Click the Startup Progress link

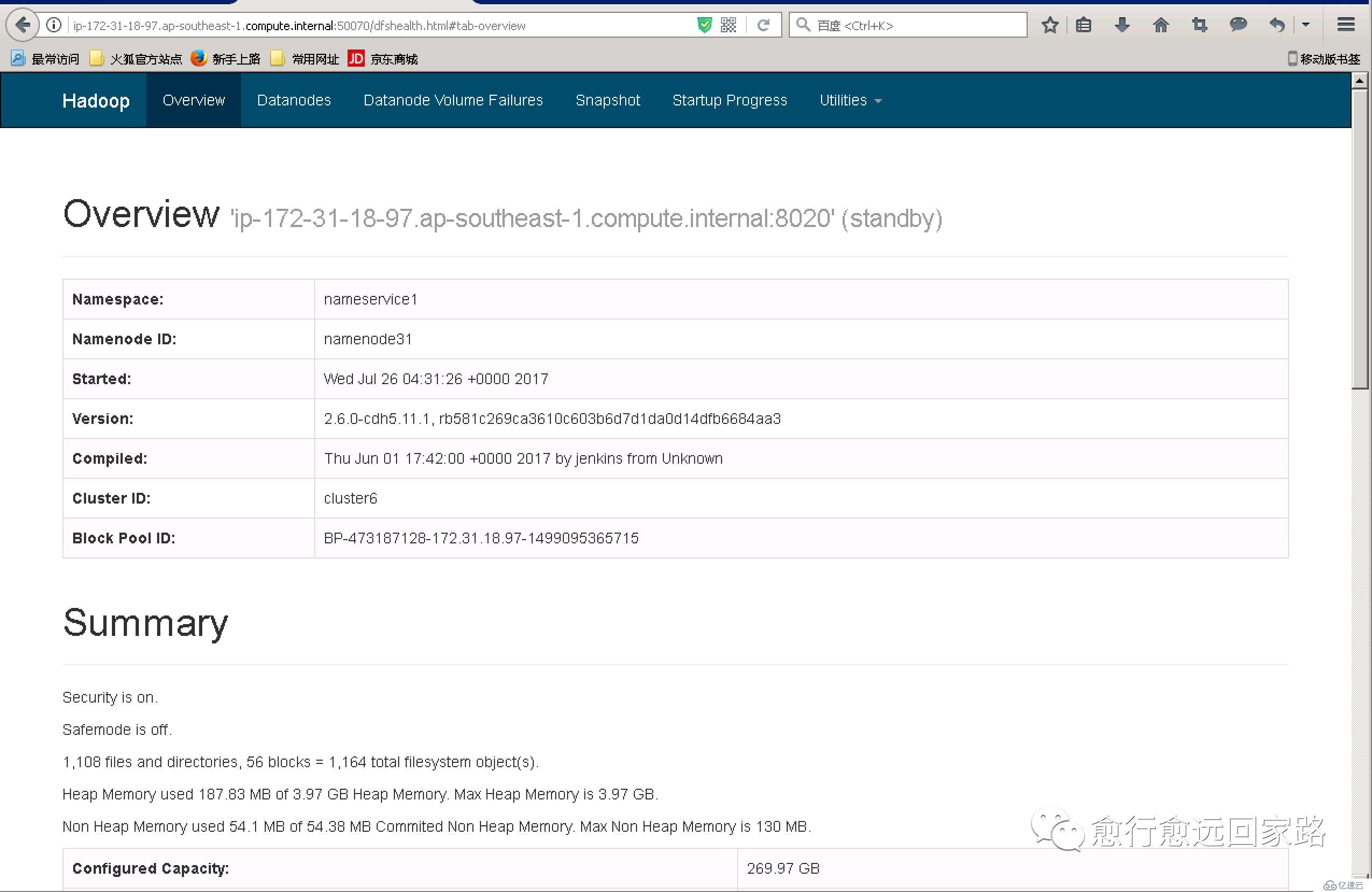[730, 100]
